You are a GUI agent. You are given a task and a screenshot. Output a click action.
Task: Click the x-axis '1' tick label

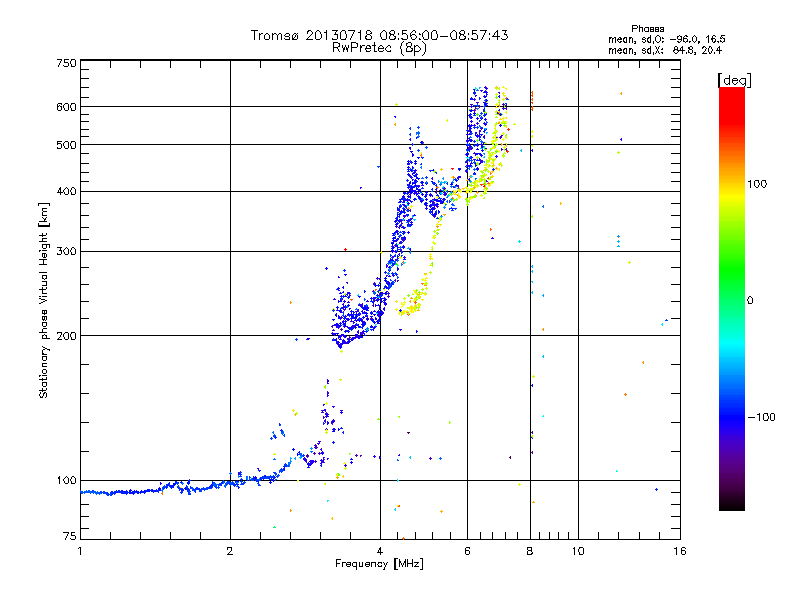80,551
